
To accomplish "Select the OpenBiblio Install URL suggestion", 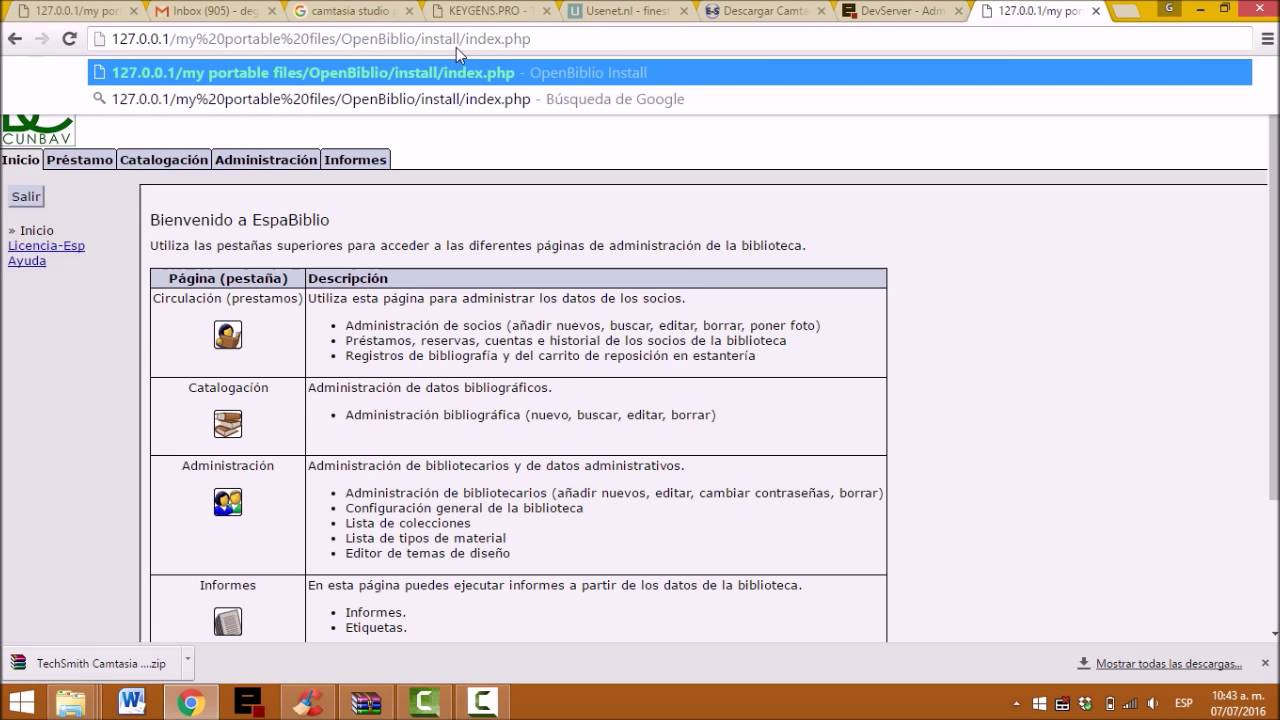I will tap(670, 73).
